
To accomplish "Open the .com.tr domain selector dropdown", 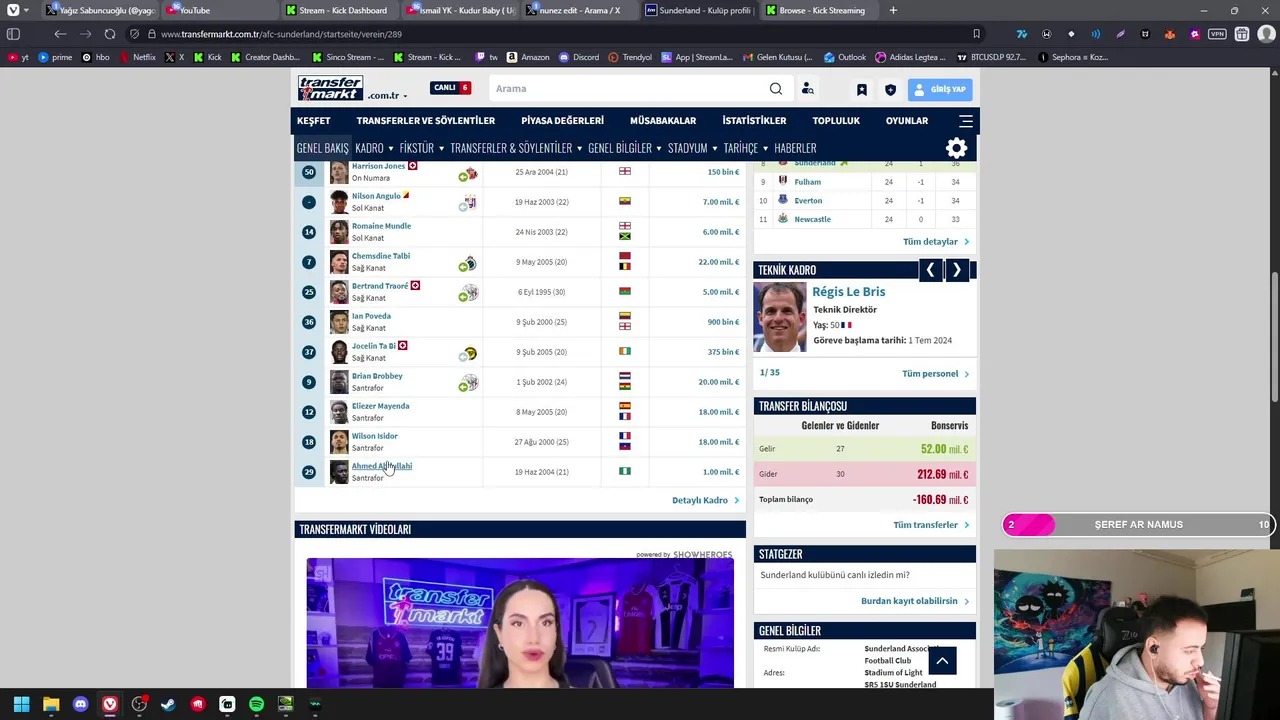I will click(387, 96).
